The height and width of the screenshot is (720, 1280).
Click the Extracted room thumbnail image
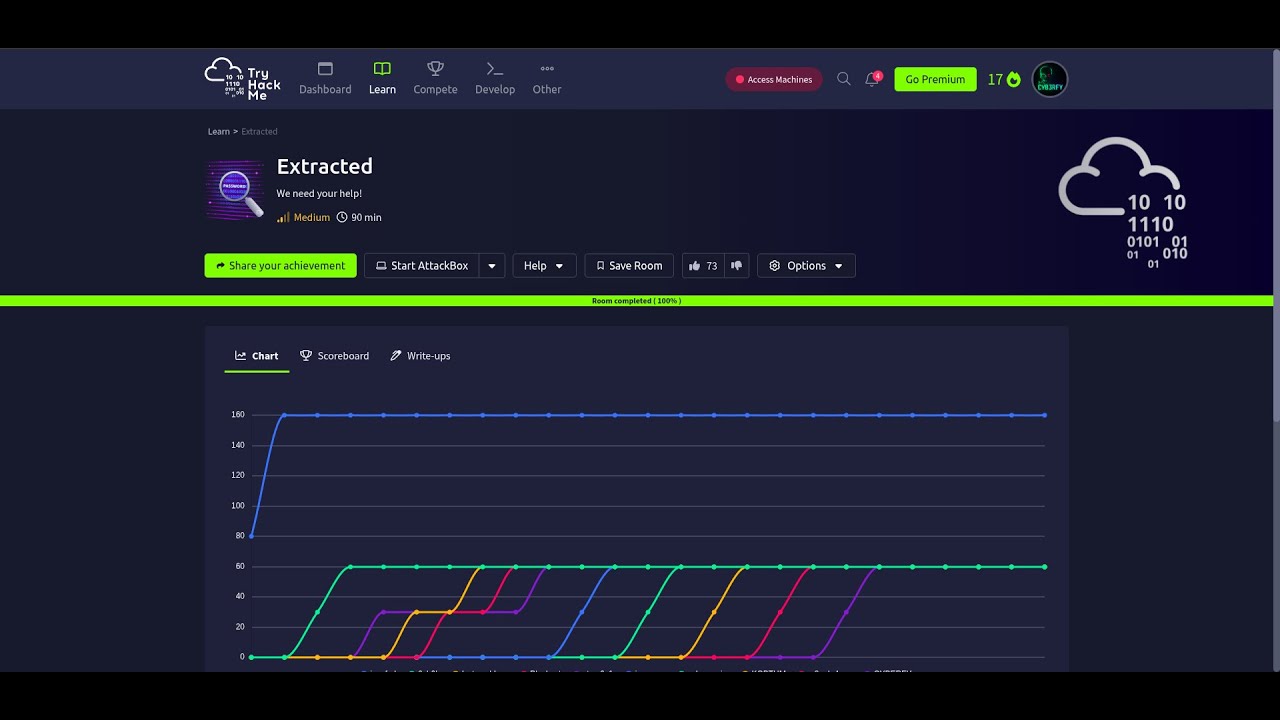[236, 189]
